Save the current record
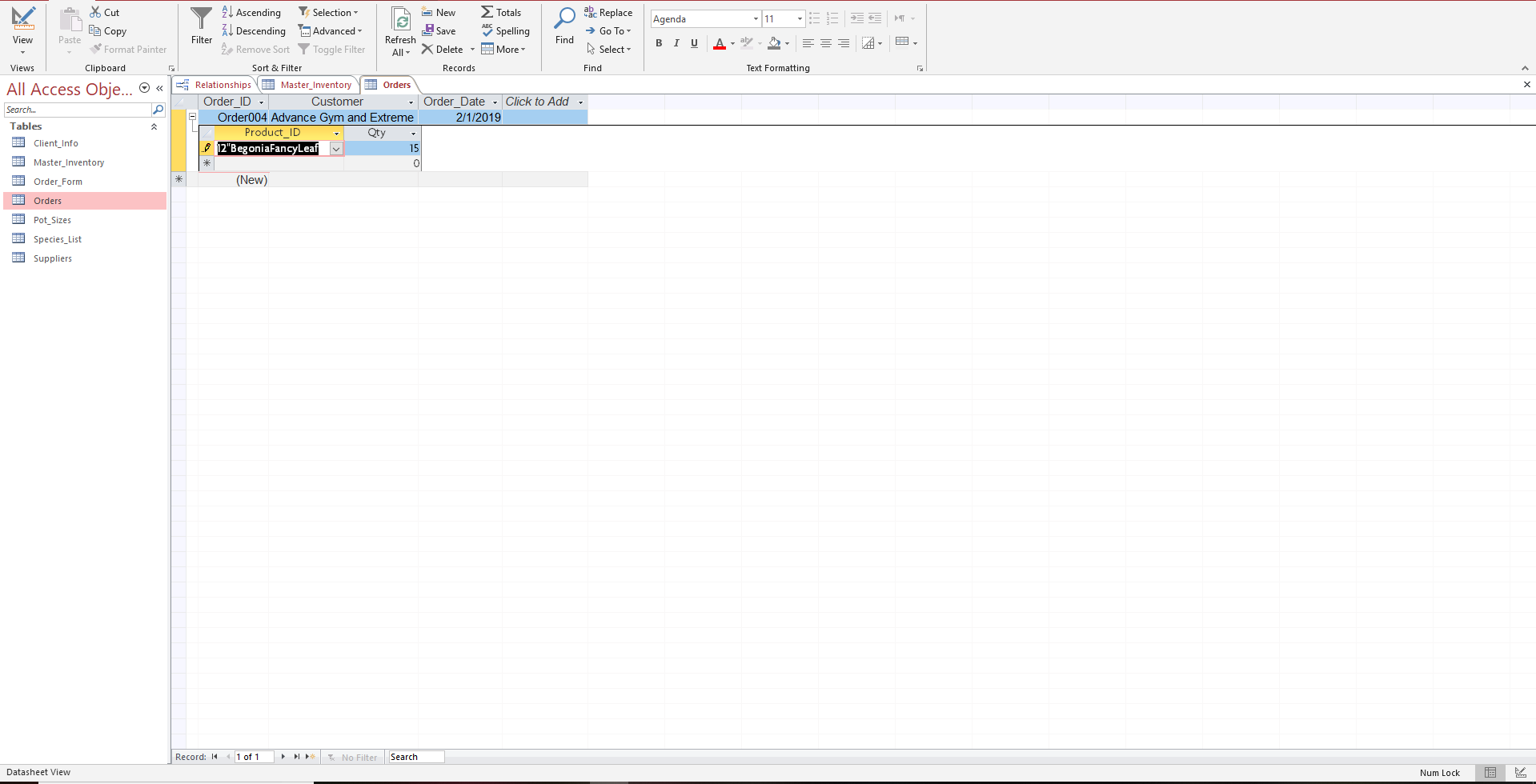 tap(439, 30)
